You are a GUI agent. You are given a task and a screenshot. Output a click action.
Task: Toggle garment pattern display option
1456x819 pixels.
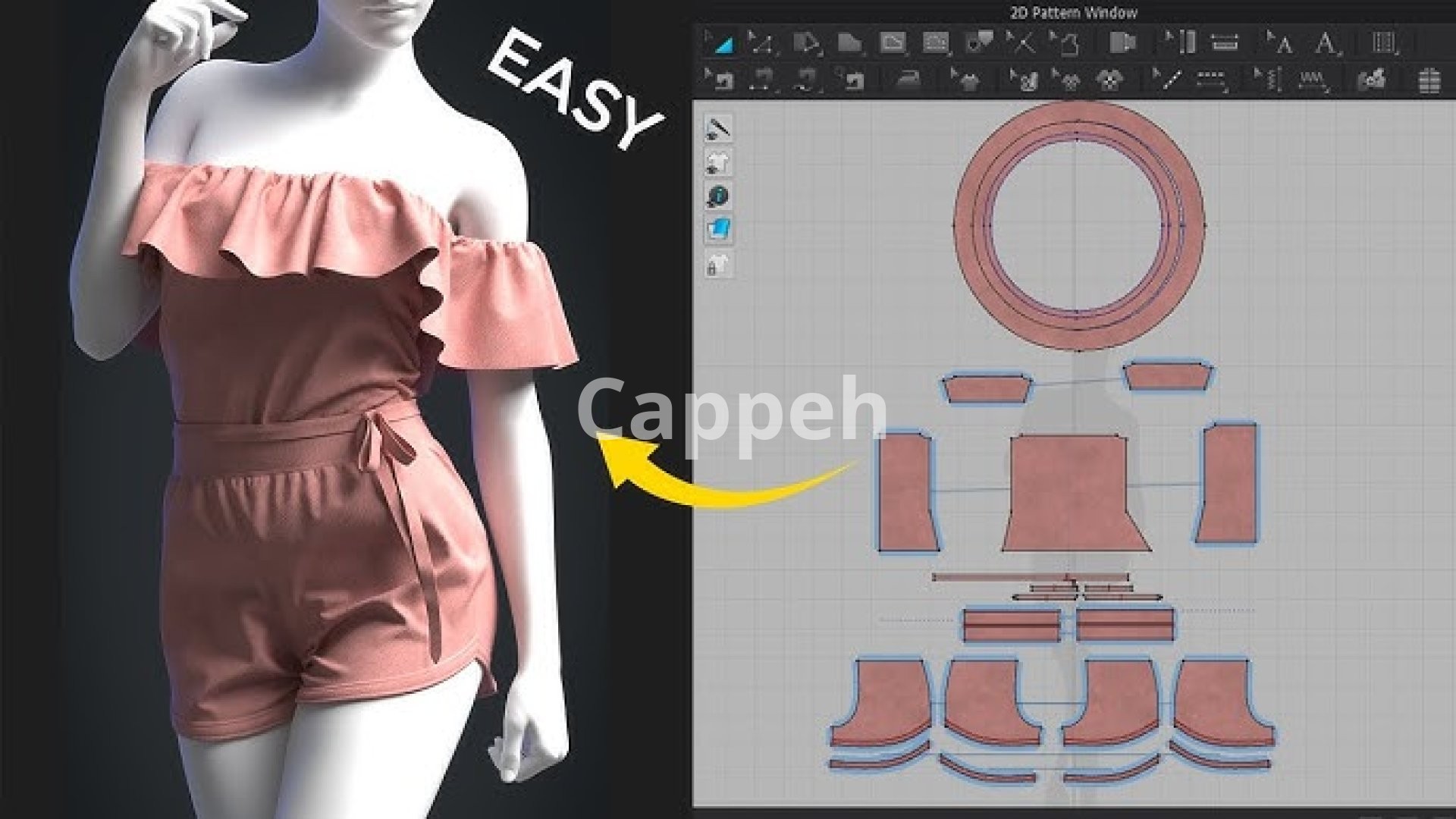pyautogui.click(x=718, y=162)
